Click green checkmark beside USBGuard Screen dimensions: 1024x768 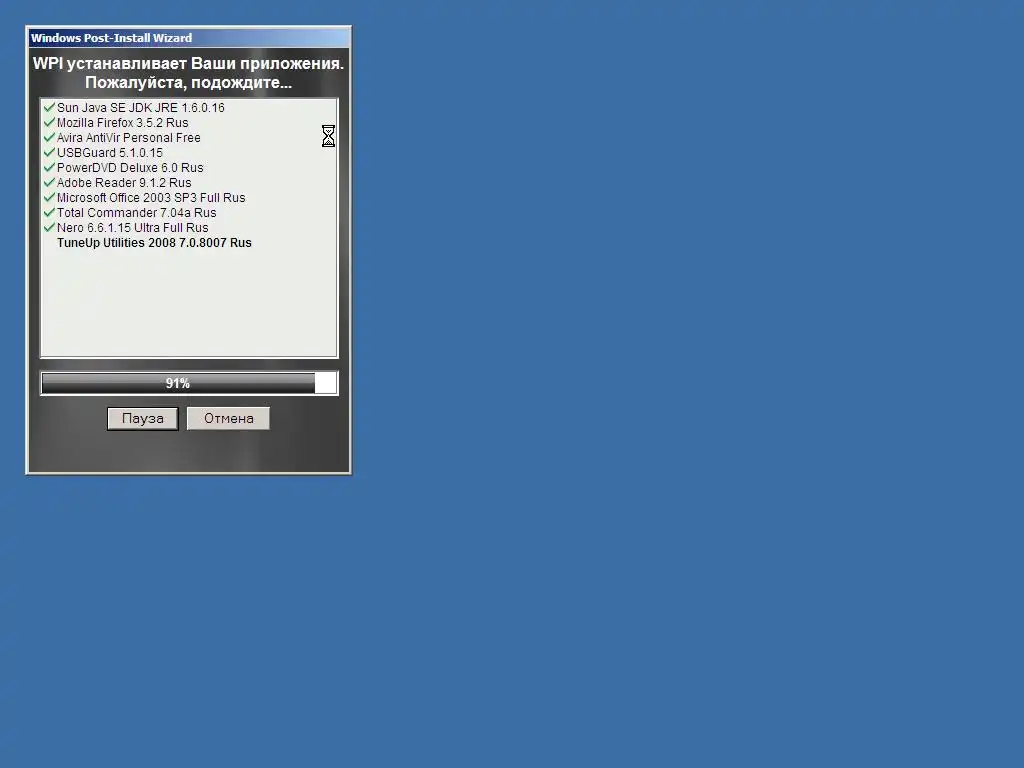click(x=49, y=152)
